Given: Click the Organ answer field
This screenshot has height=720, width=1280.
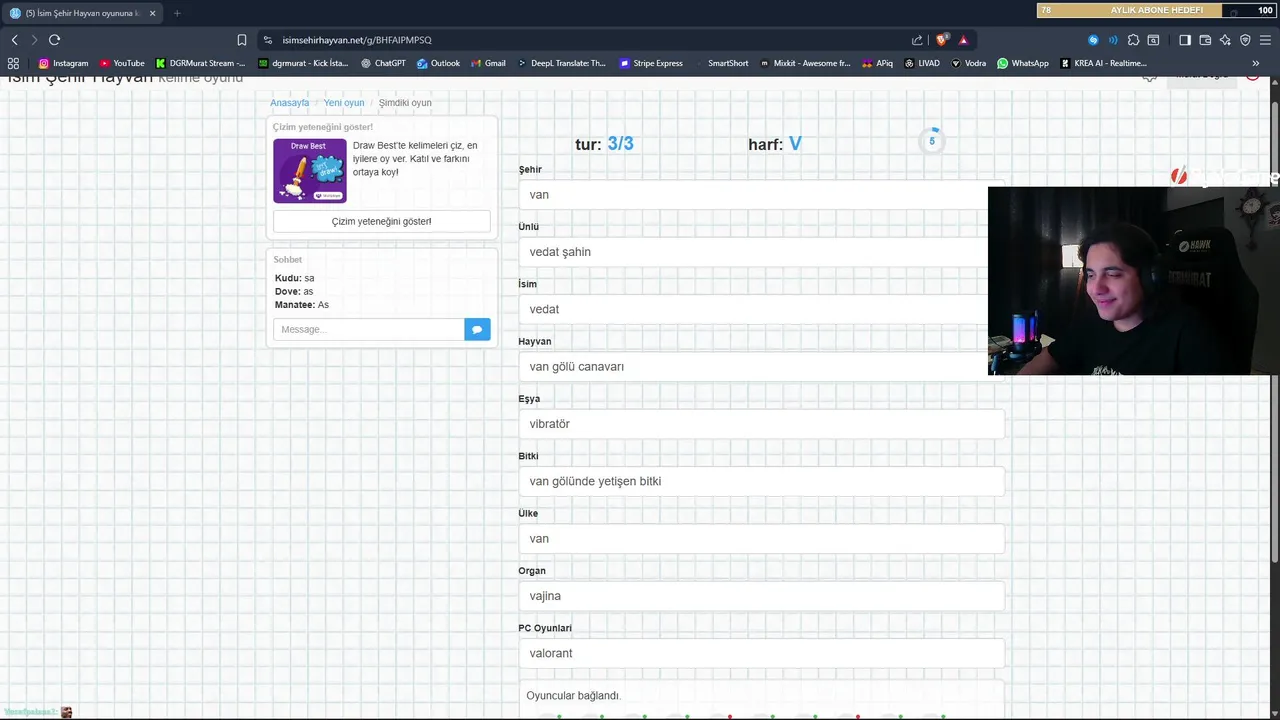Looking at the screenshot, I should [761, 596].
